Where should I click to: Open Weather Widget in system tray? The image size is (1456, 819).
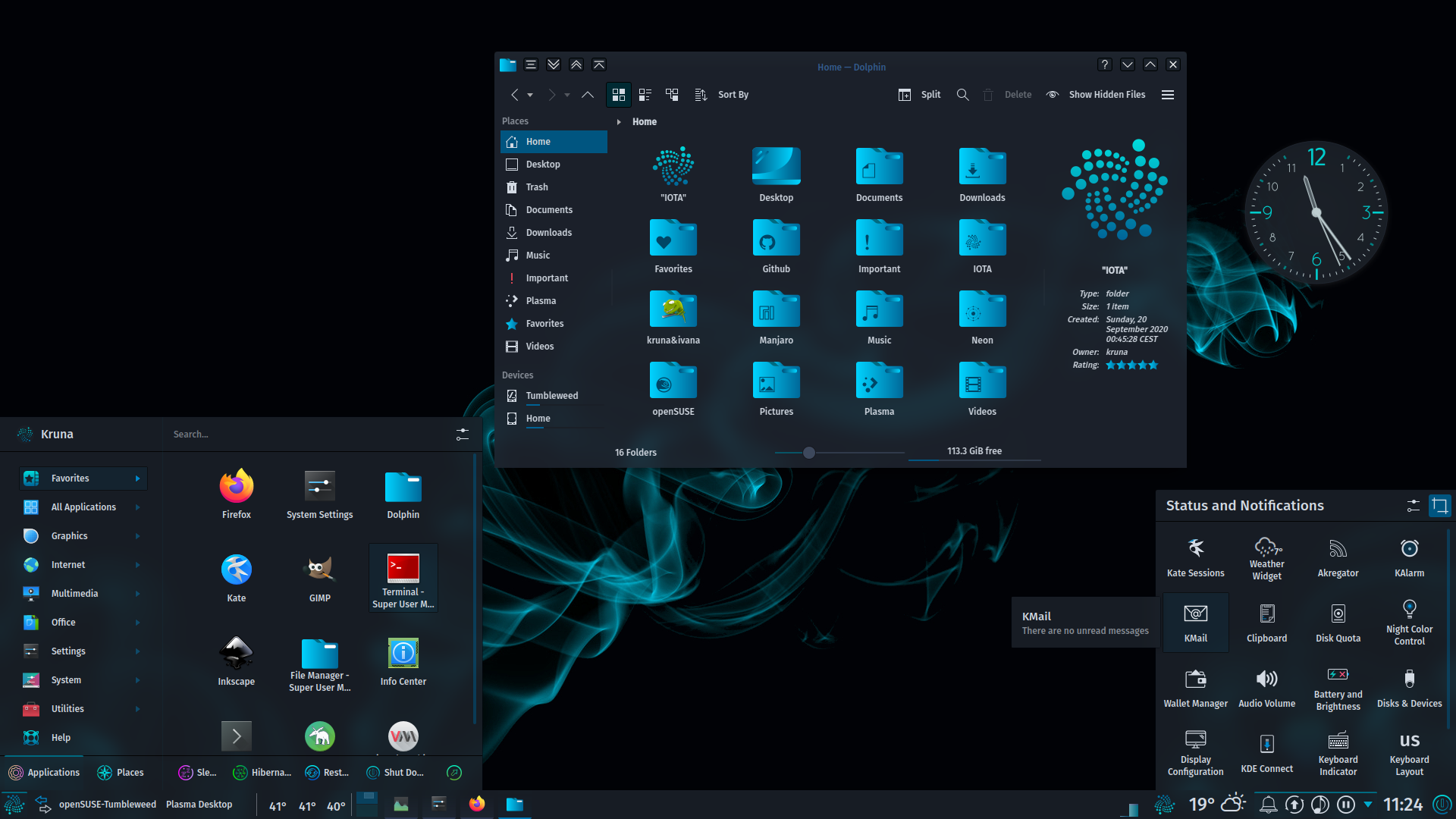pyautogui.click(x=1267, y=558)
